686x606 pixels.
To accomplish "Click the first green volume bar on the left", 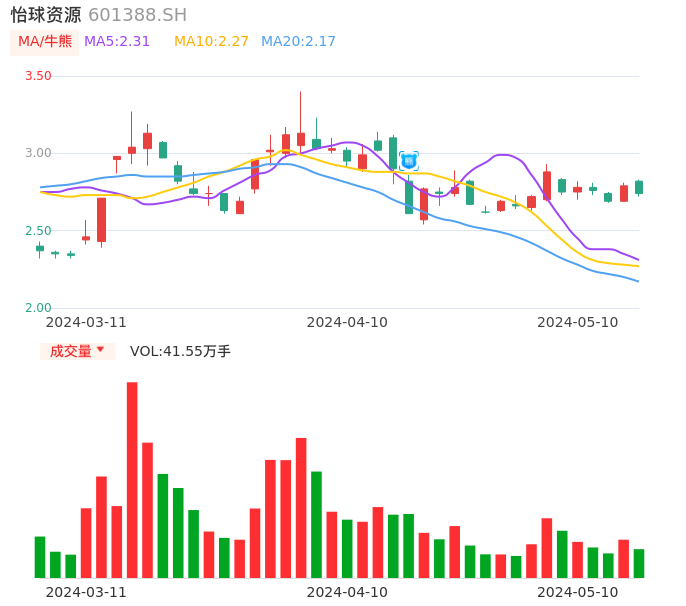I will point(40,557).
